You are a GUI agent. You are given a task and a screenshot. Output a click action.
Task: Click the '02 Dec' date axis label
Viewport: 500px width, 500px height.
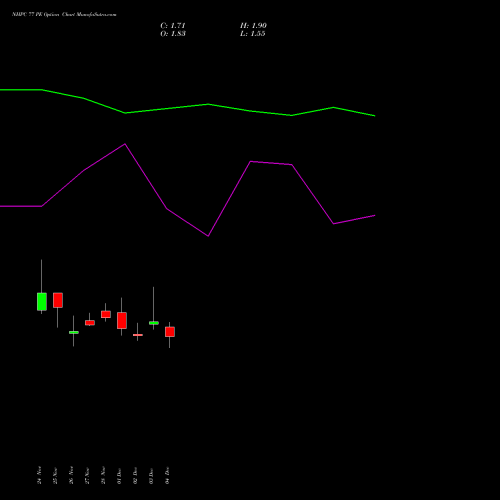(x=135, y=476)
